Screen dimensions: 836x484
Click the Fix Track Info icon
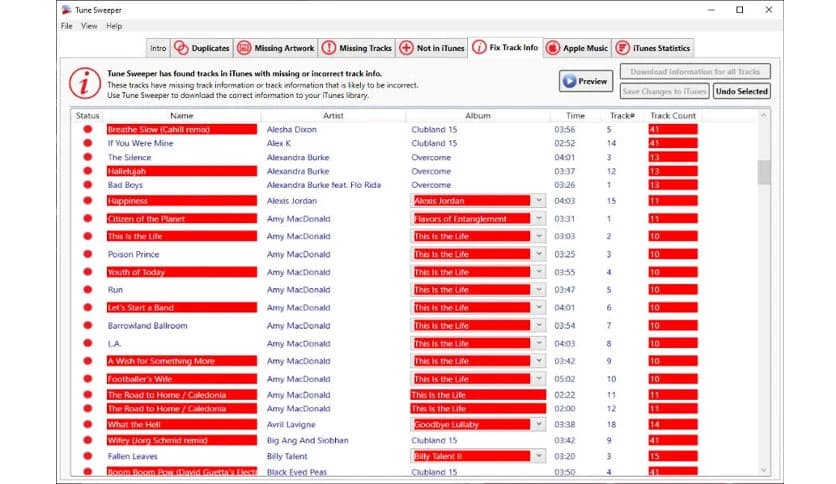[479, 47]
